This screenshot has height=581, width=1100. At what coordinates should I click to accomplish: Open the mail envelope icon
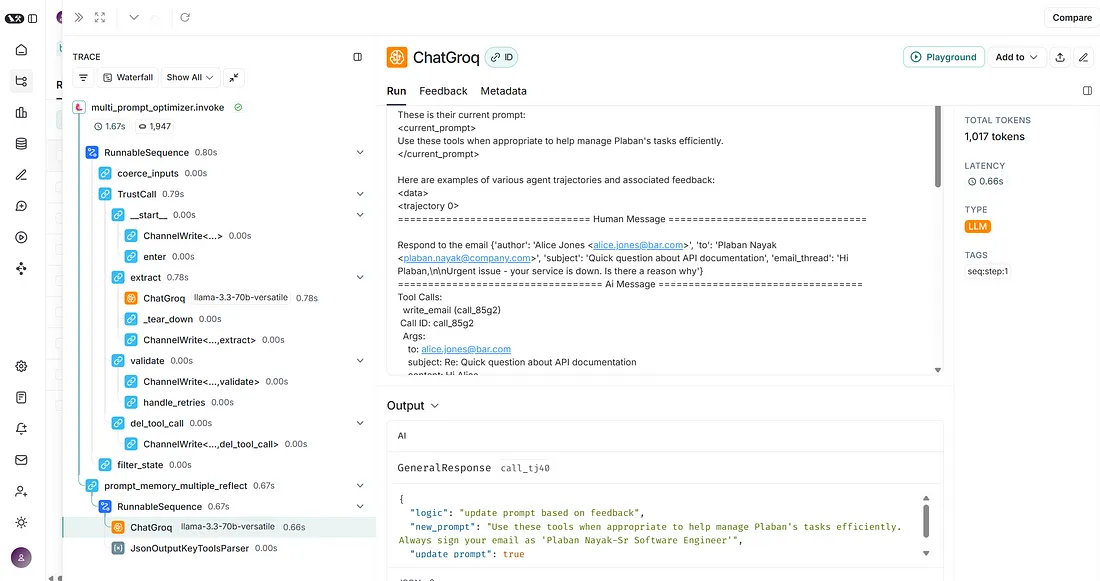(21, 460)
